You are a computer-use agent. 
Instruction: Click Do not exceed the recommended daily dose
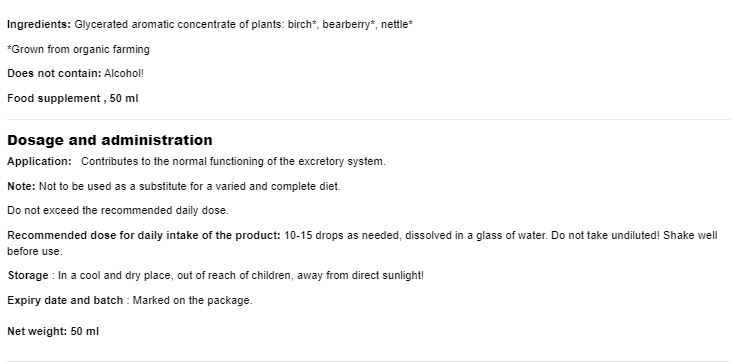coord(118,211)
